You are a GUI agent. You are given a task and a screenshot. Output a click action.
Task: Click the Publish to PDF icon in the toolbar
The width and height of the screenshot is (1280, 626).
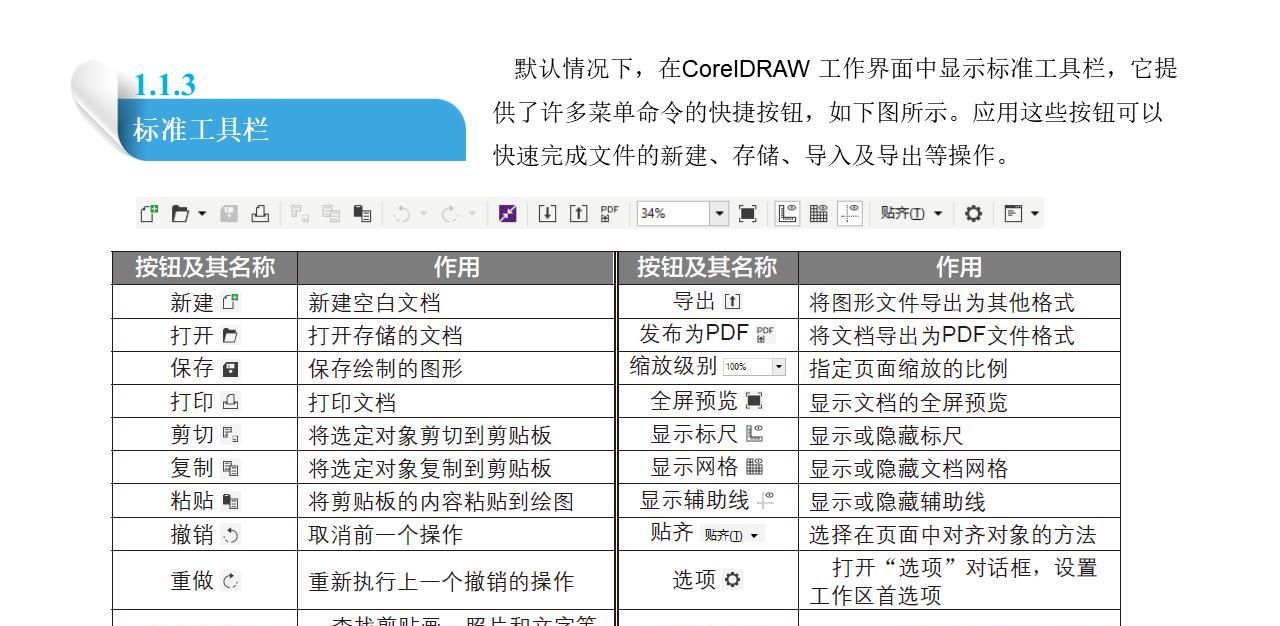point(610,213)
